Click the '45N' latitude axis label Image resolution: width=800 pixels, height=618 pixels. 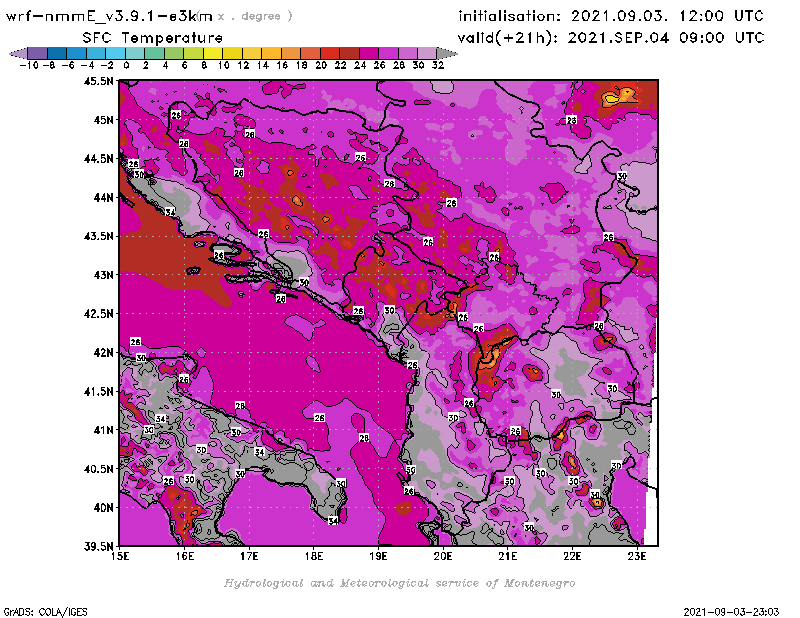[x=103, y=120]
